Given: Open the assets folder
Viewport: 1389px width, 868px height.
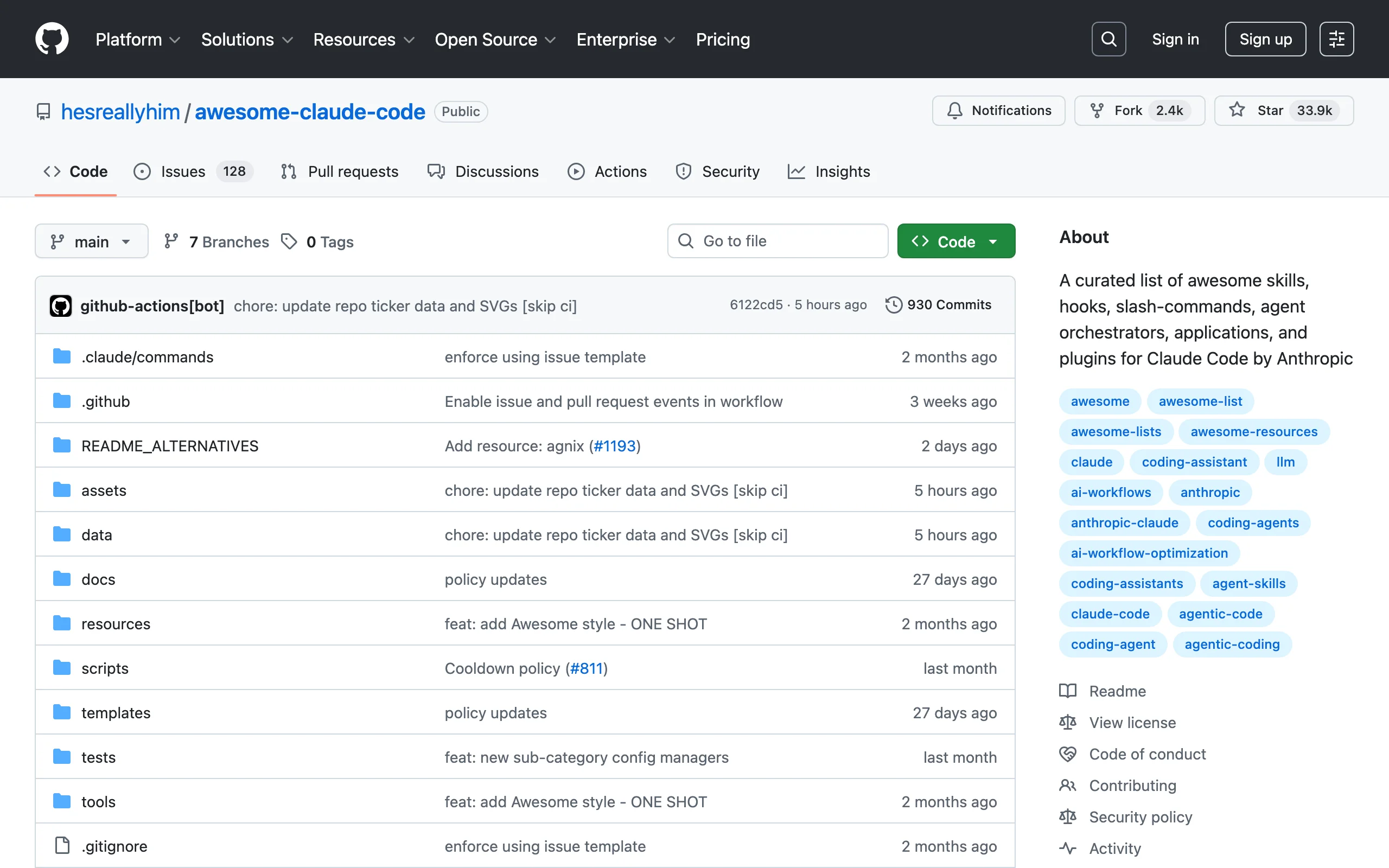Looking at the screenshot, I should 103,490.
